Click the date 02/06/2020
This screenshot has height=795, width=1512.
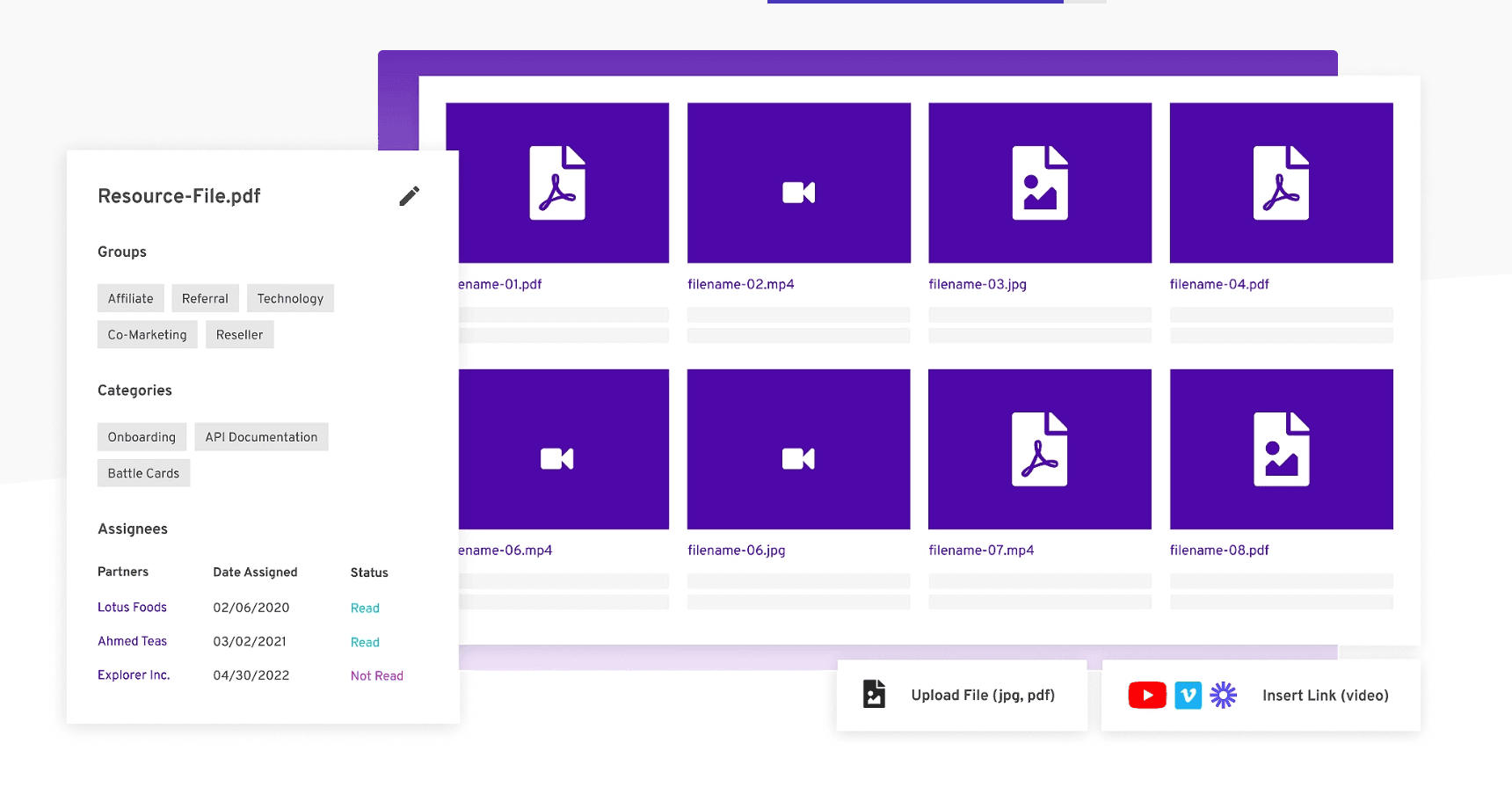[251, 607]
